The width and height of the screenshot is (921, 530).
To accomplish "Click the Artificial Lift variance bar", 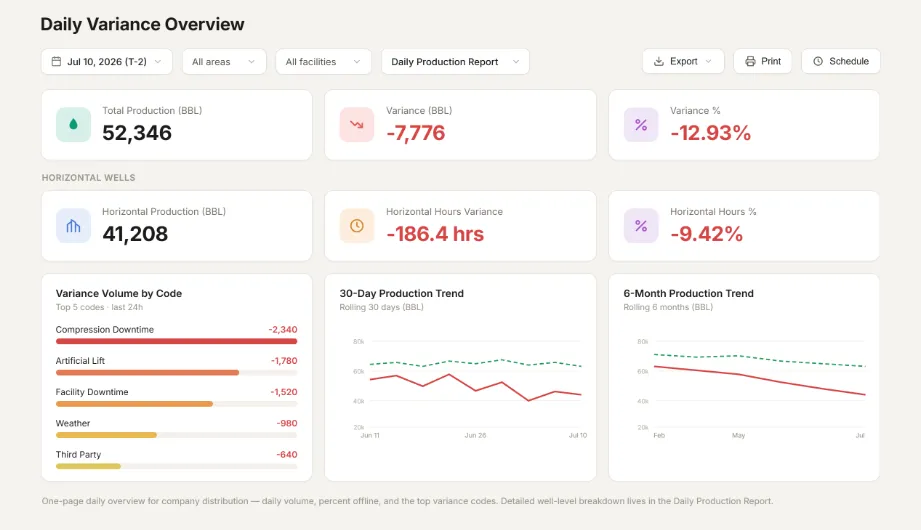I will click(x=147, y=373).
